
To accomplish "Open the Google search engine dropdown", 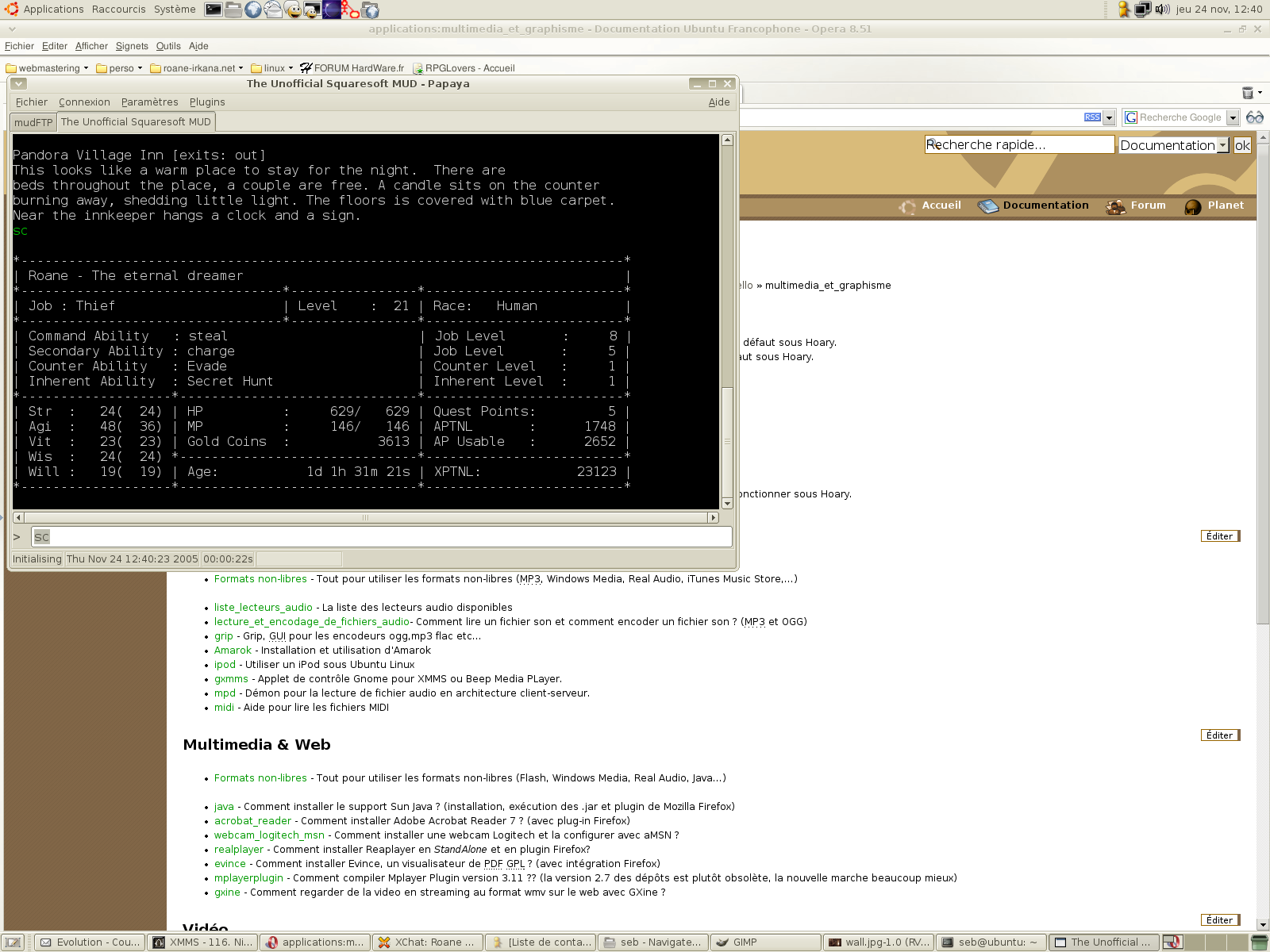I will point(1233,117).
